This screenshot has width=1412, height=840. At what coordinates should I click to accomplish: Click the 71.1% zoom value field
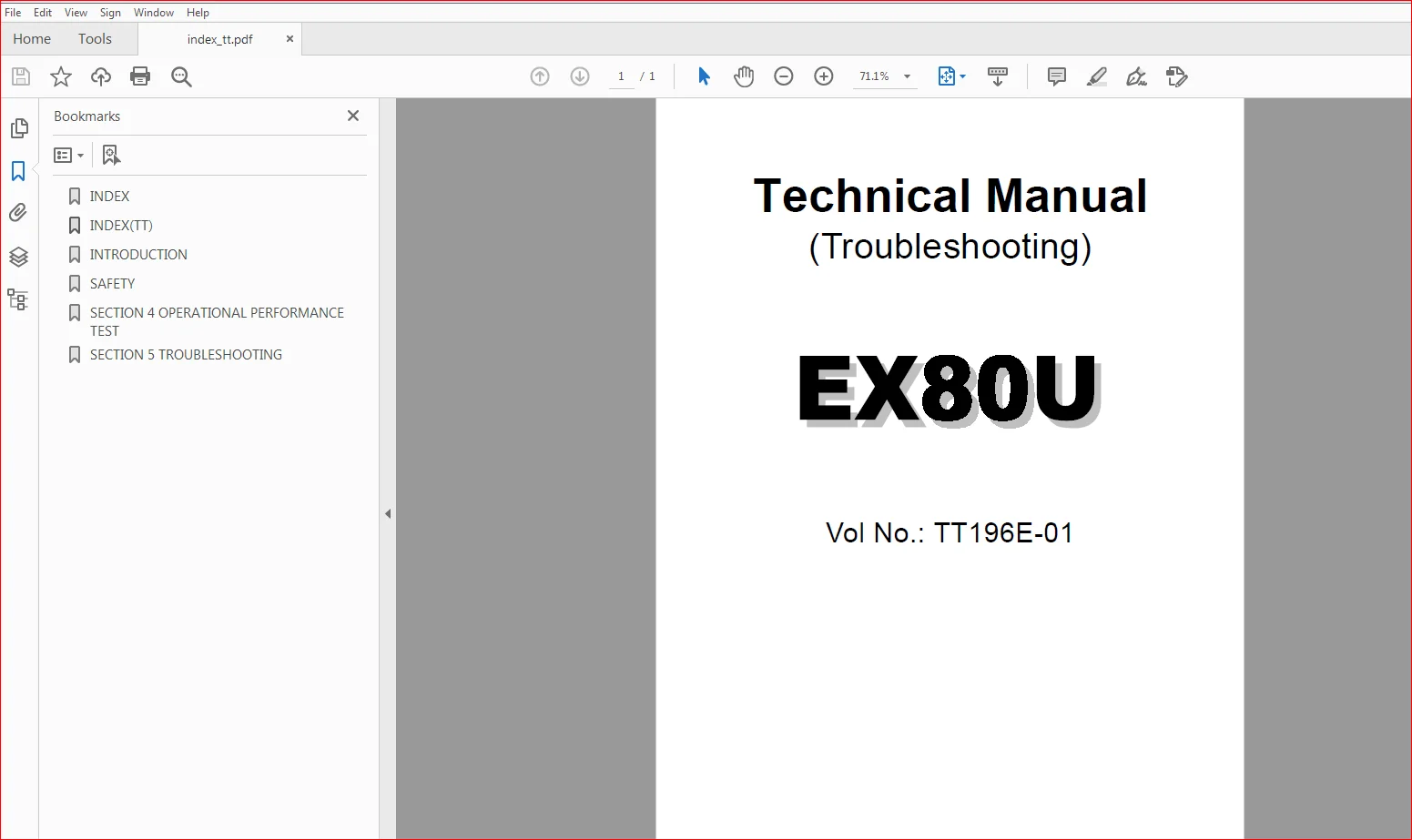click(874, 76)
